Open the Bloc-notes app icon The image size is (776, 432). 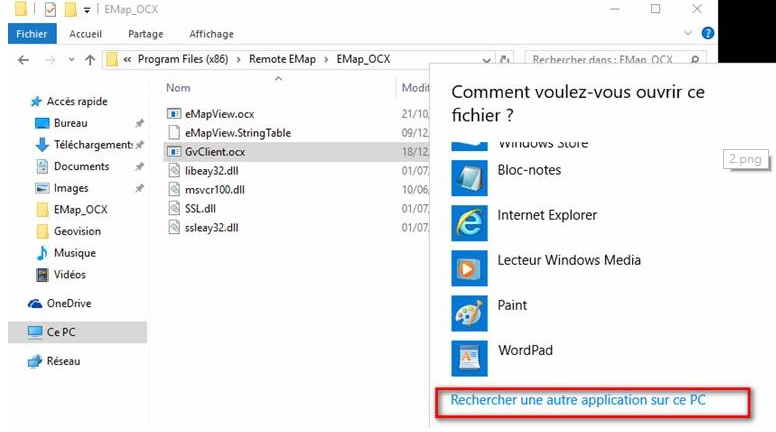(x=469, y=178)
